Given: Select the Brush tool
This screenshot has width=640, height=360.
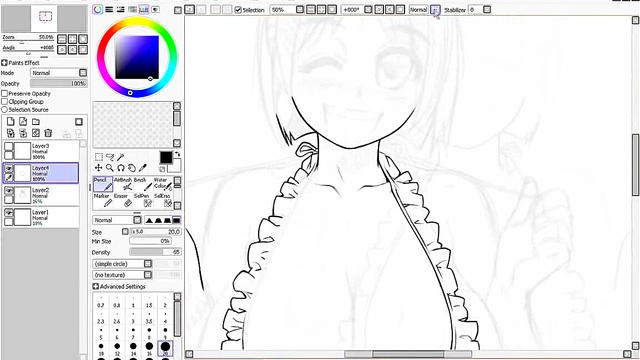Looking at the screenshot, I should pyautogui.click(x=142, y=184).
